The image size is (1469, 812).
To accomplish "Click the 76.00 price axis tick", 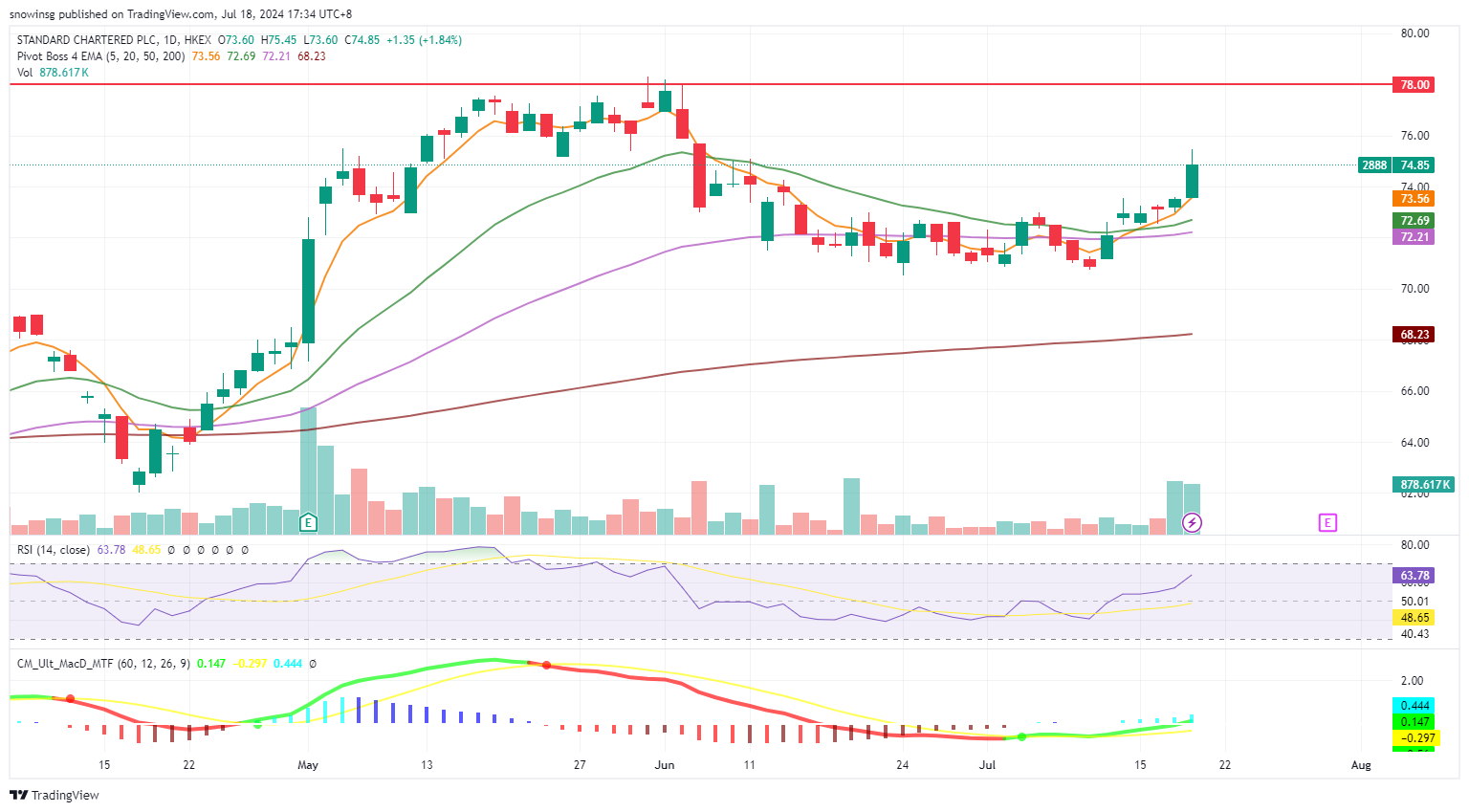I will coord(1415,136).
